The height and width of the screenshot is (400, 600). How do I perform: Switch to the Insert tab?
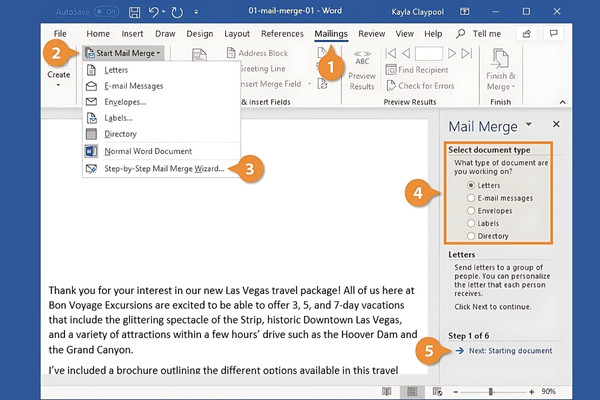click(132, 34)
